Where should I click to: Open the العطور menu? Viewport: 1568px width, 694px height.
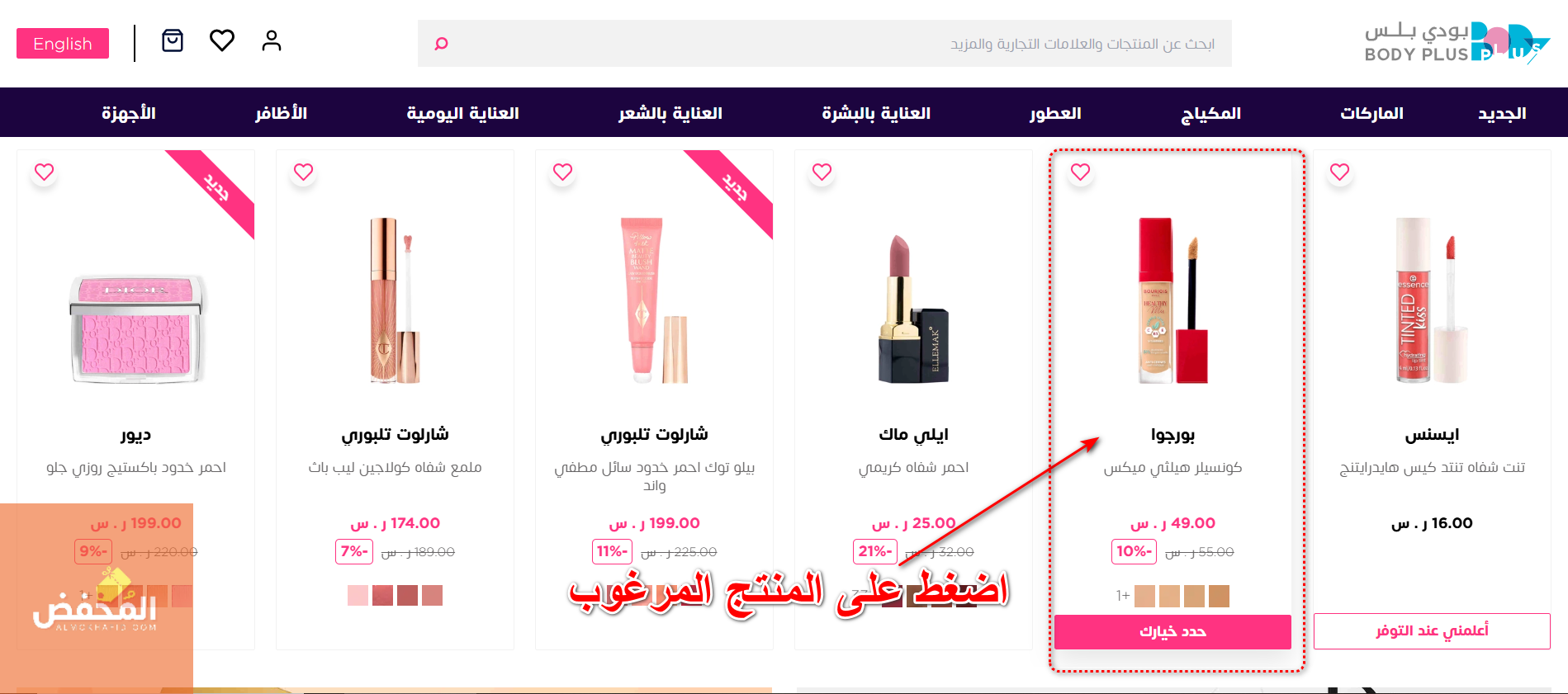pos(1055,113)
